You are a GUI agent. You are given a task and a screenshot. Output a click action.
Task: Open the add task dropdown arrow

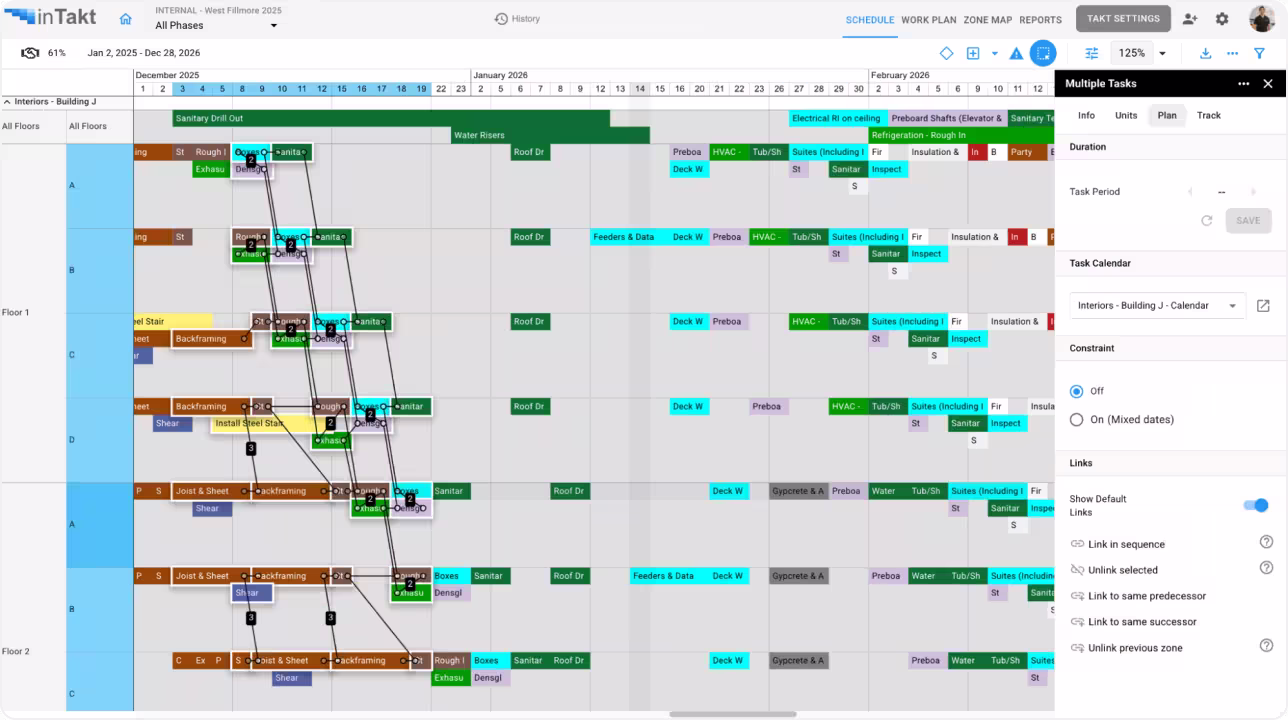(x=994, y=54)
